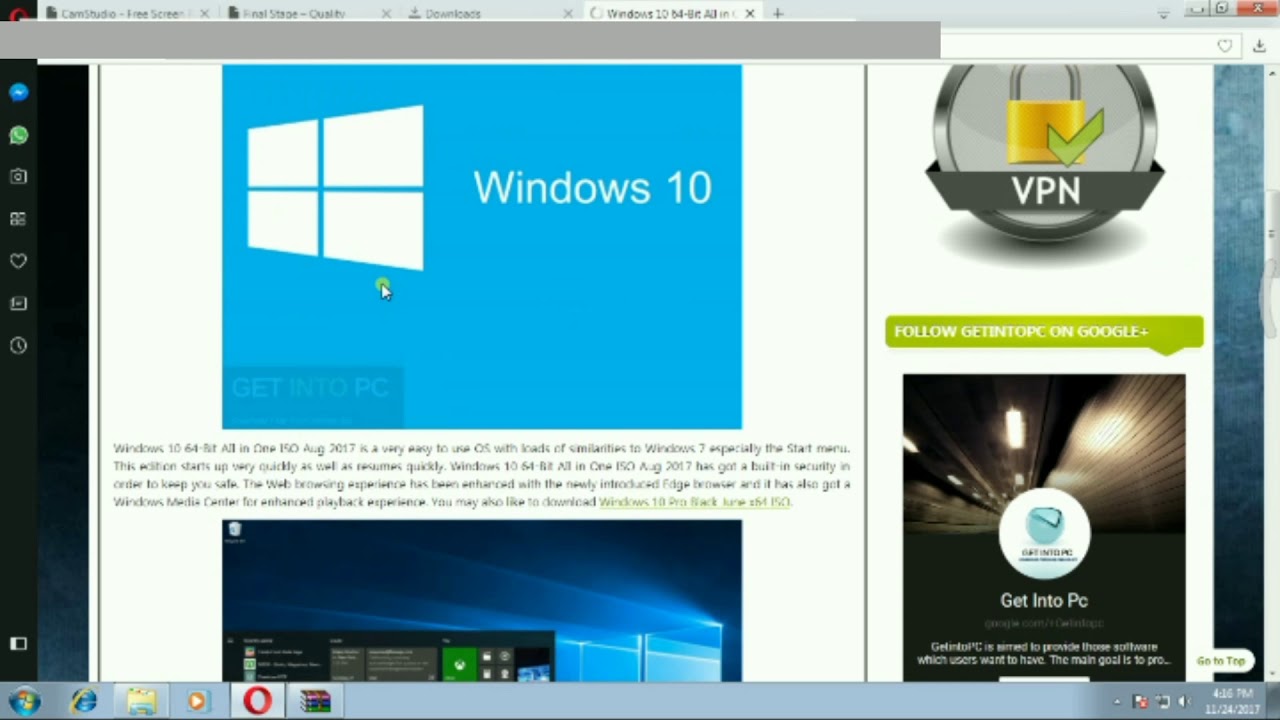Close the Windows 10 64-Bit tab
Image resolution: width=1280 pixels, height=720 pixels.
click(749, 14)
